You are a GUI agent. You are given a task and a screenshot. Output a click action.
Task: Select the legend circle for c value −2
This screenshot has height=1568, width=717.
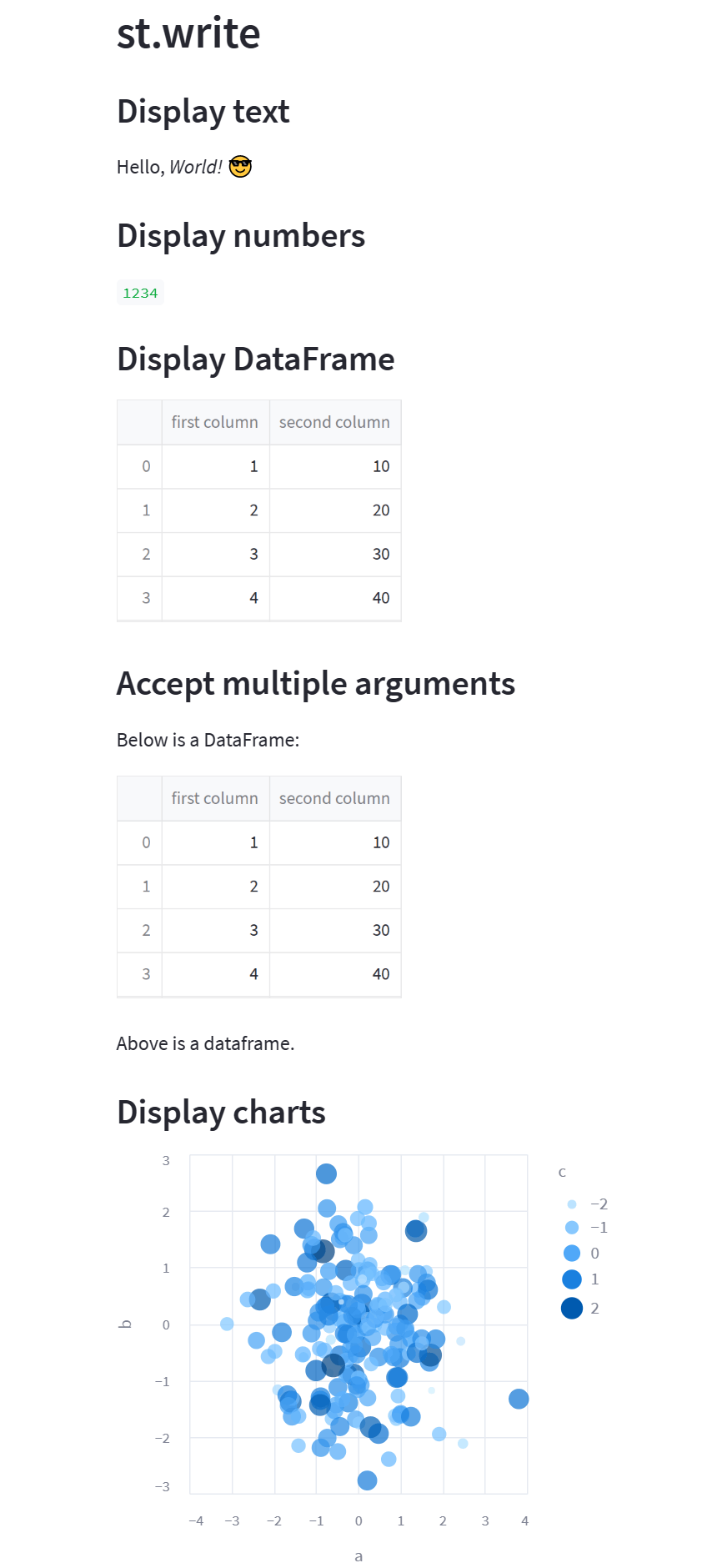point(572,1204)
